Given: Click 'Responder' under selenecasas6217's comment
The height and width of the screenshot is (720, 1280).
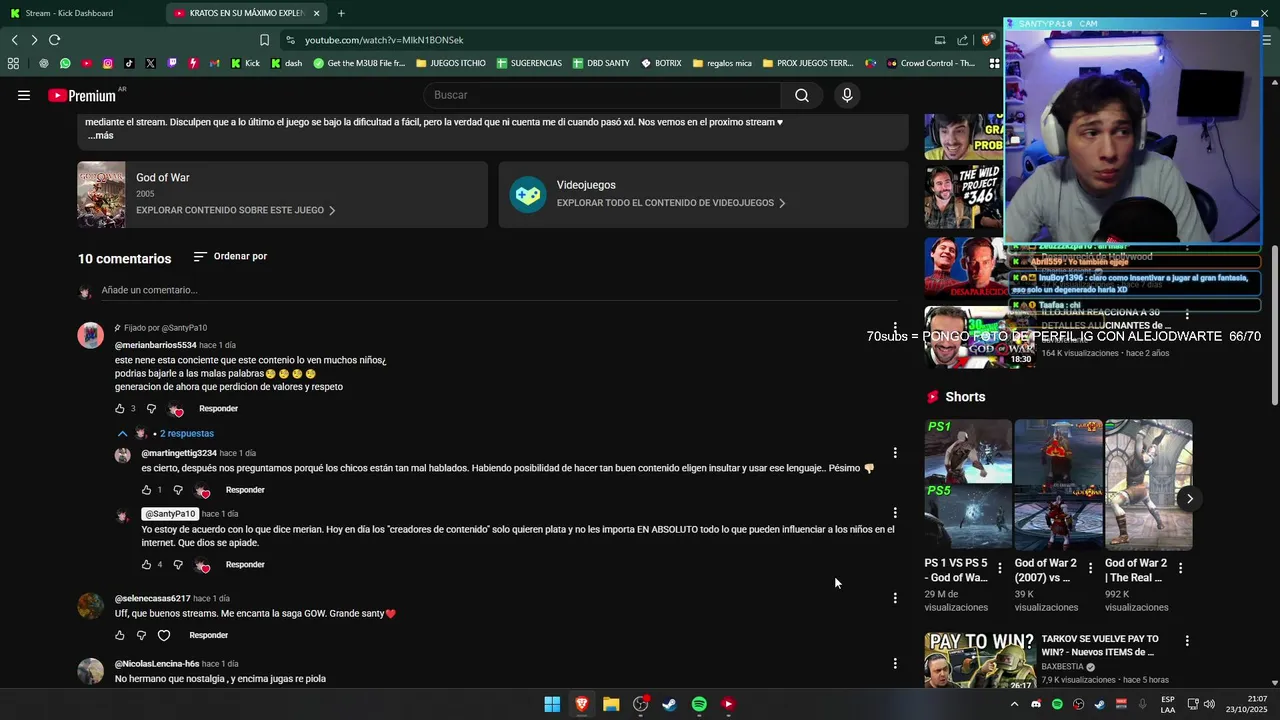Looking at the screenshot, I should pyautogui.click(x=208, y=635).
